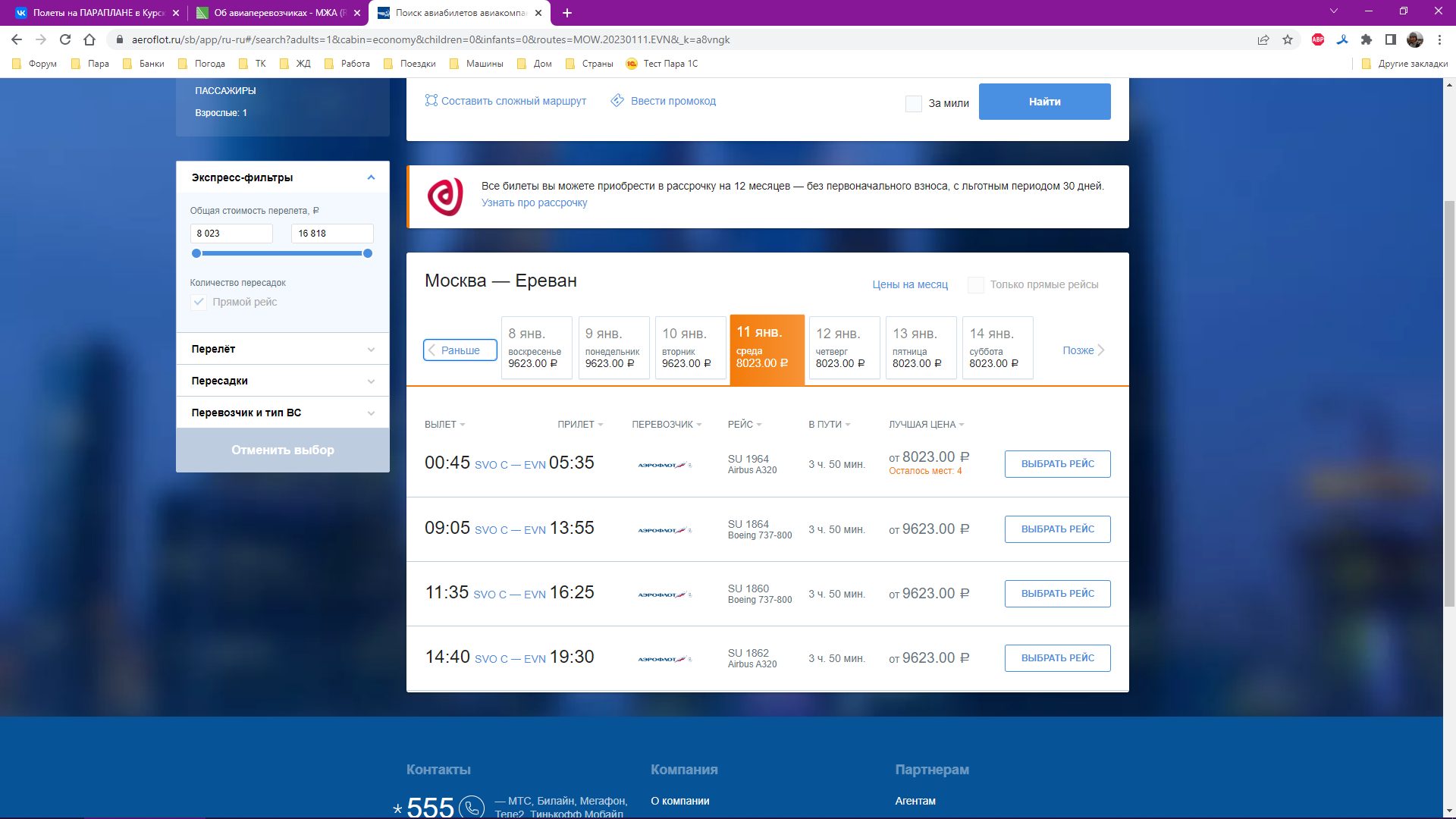Reload the page with the refresh icon
The image size is (1456, 819).
[x=65, y=39]
